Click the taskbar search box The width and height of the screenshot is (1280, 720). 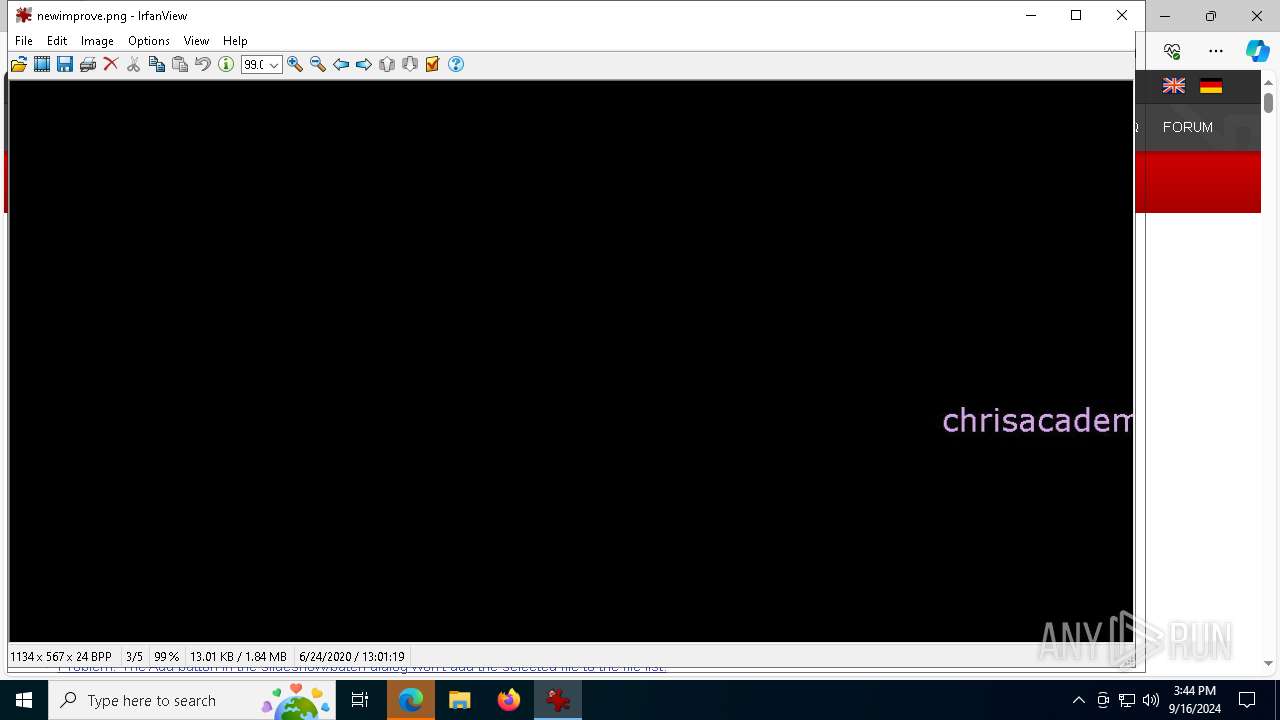point(192,700)
